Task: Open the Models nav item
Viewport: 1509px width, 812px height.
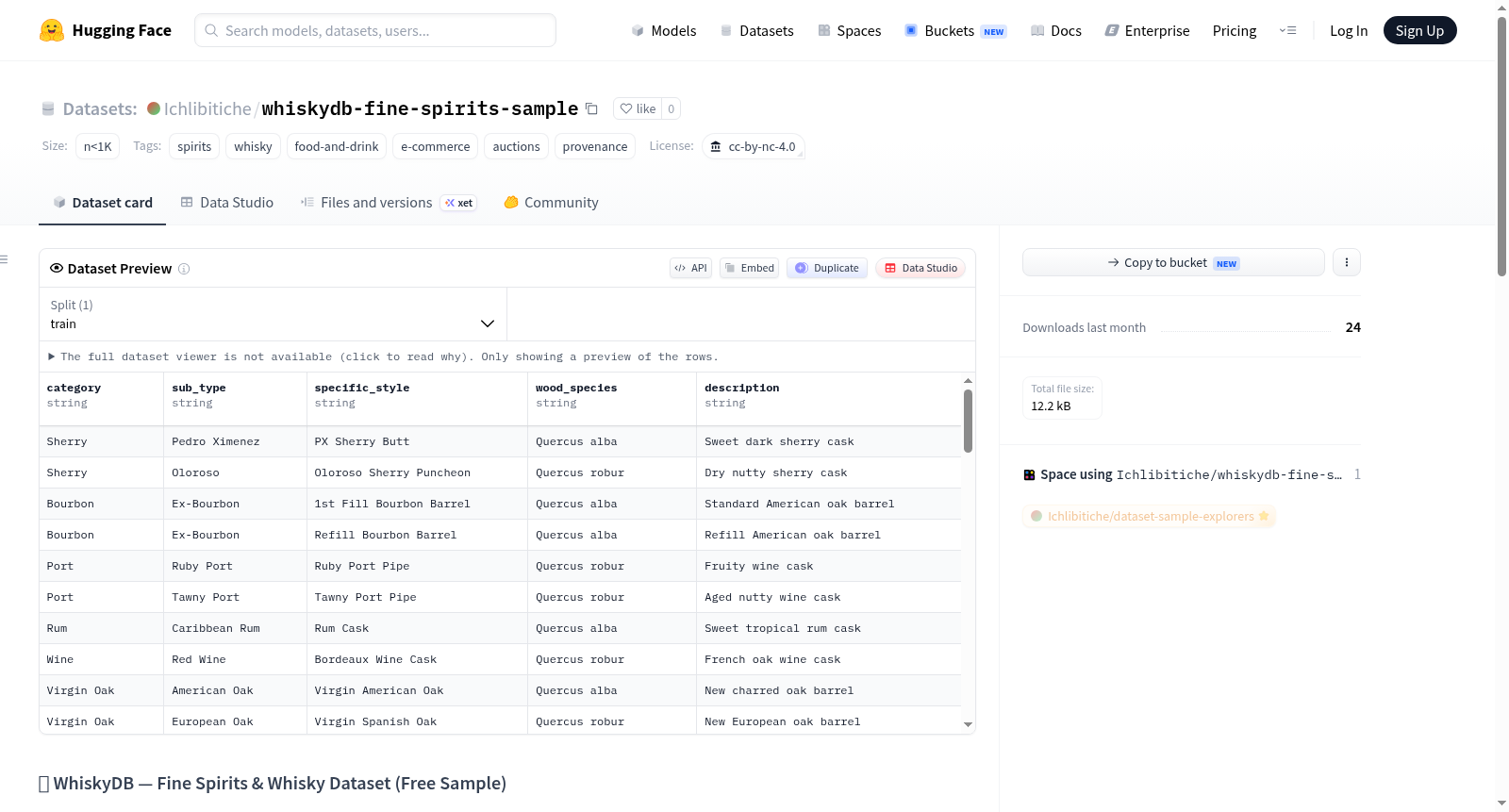Action: [664, 30]
